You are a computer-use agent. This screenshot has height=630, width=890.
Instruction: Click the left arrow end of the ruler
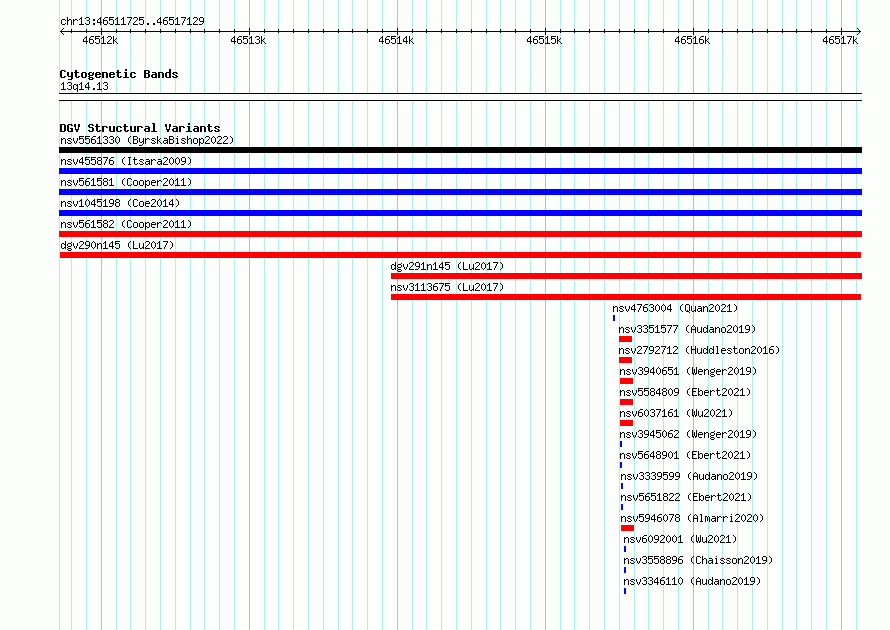[x=62, y=31]
